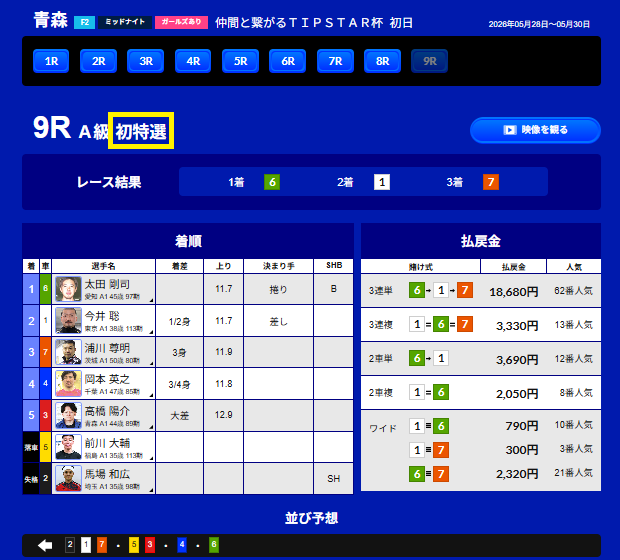Click the 3,690円 2車単 payout
This screenshot has height=560, width=620.
tap(517, 360)
